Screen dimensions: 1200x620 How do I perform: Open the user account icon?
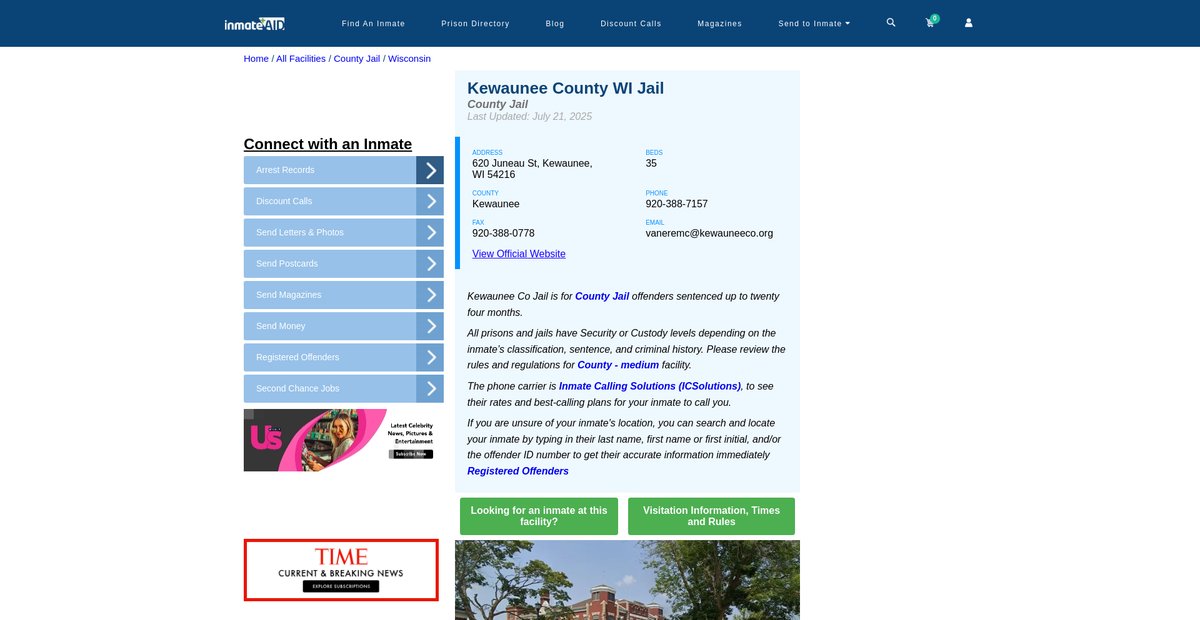[968, 22]
